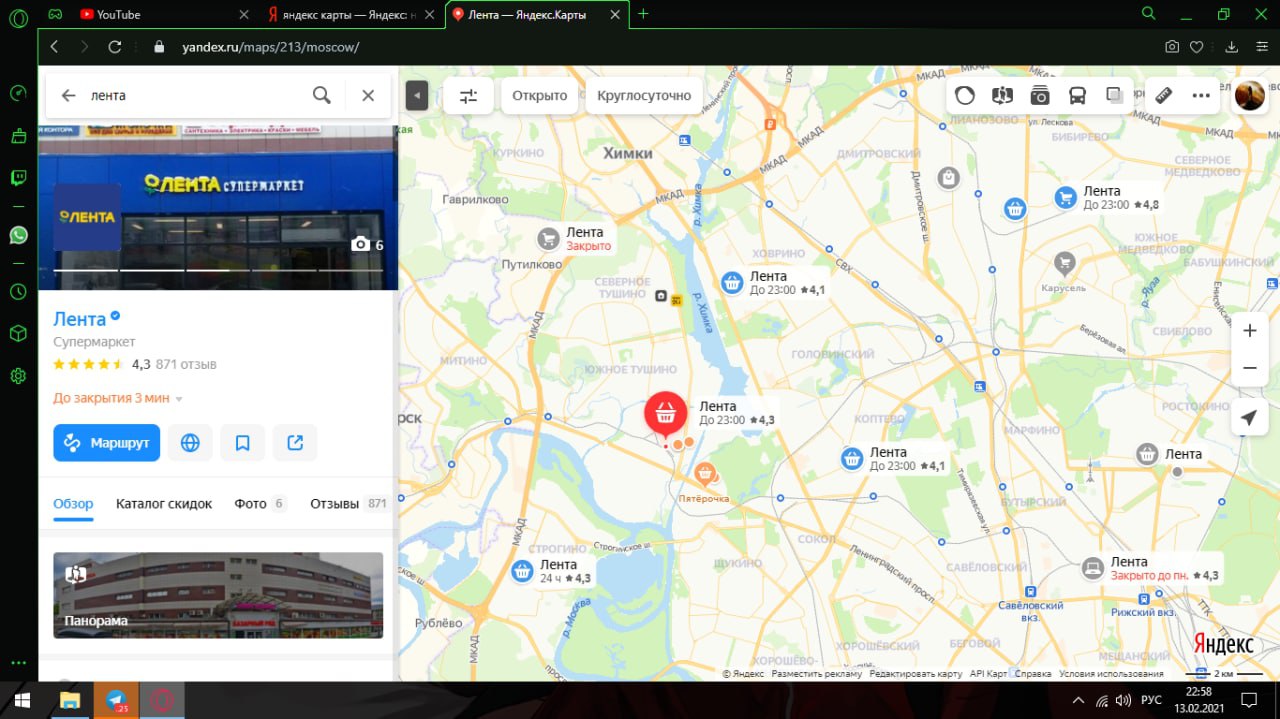The height and width of the screenshot is (719, 1280).
Task: Open map layers type selector icon
Action: 1115,96
